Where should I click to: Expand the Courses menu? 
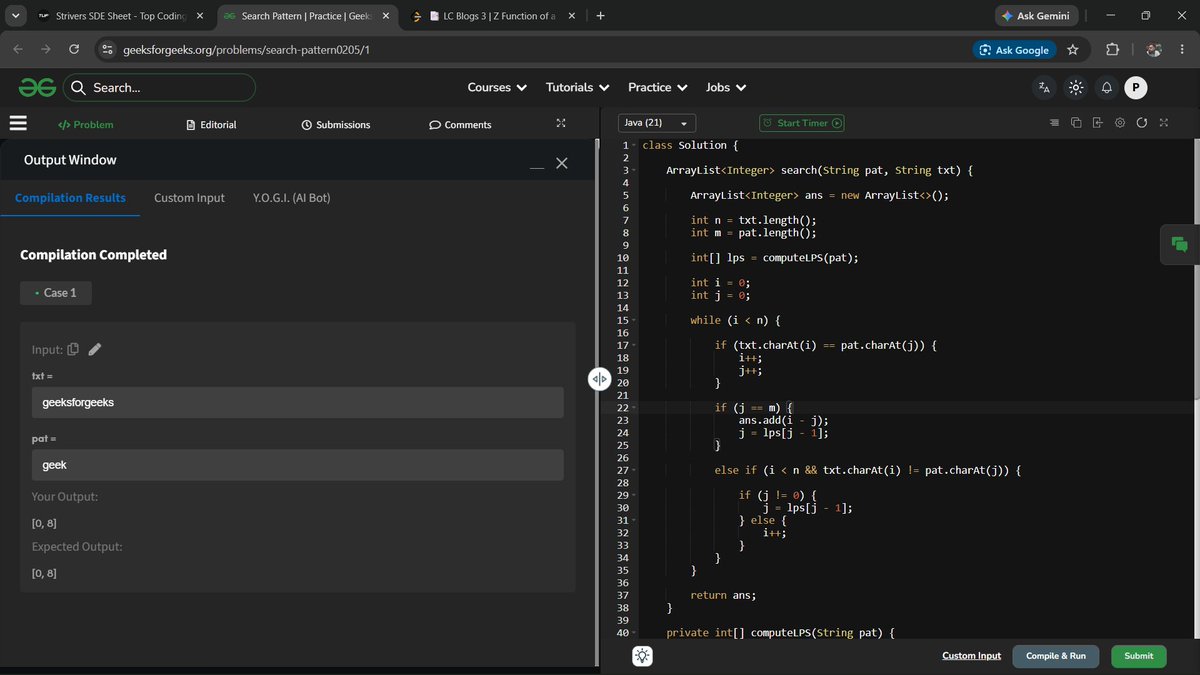click(497, 88)
